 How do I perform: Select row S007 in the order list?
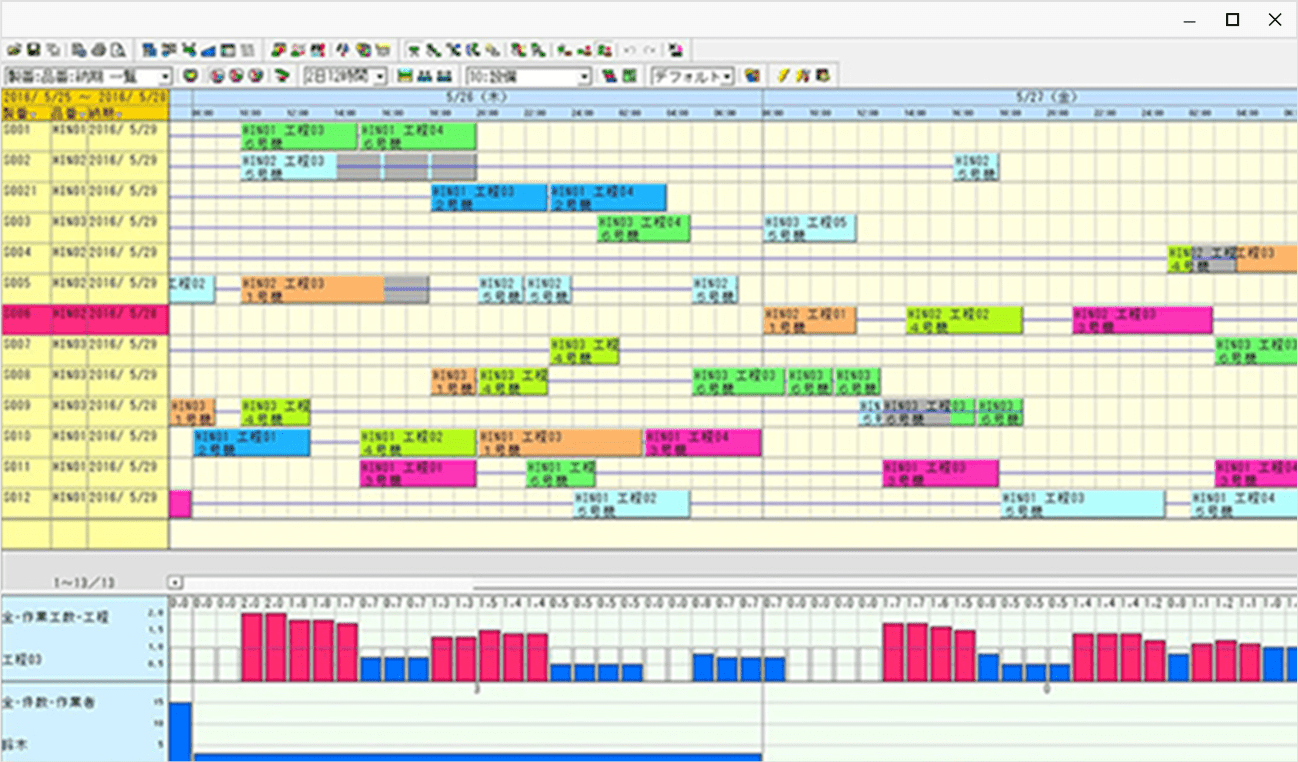click(x=85, y=351)
